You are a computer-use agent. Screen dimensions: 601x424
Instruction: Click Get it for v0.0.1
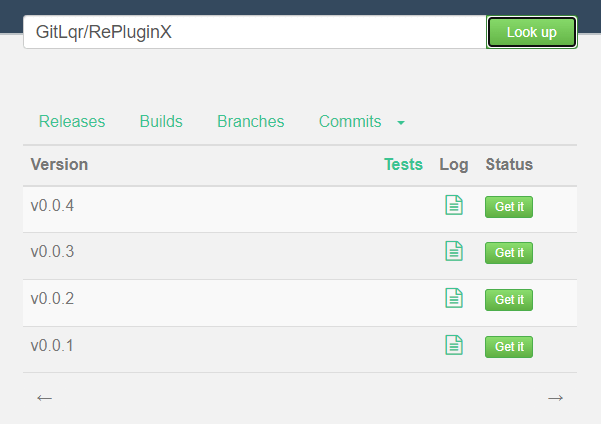(509, 347)
